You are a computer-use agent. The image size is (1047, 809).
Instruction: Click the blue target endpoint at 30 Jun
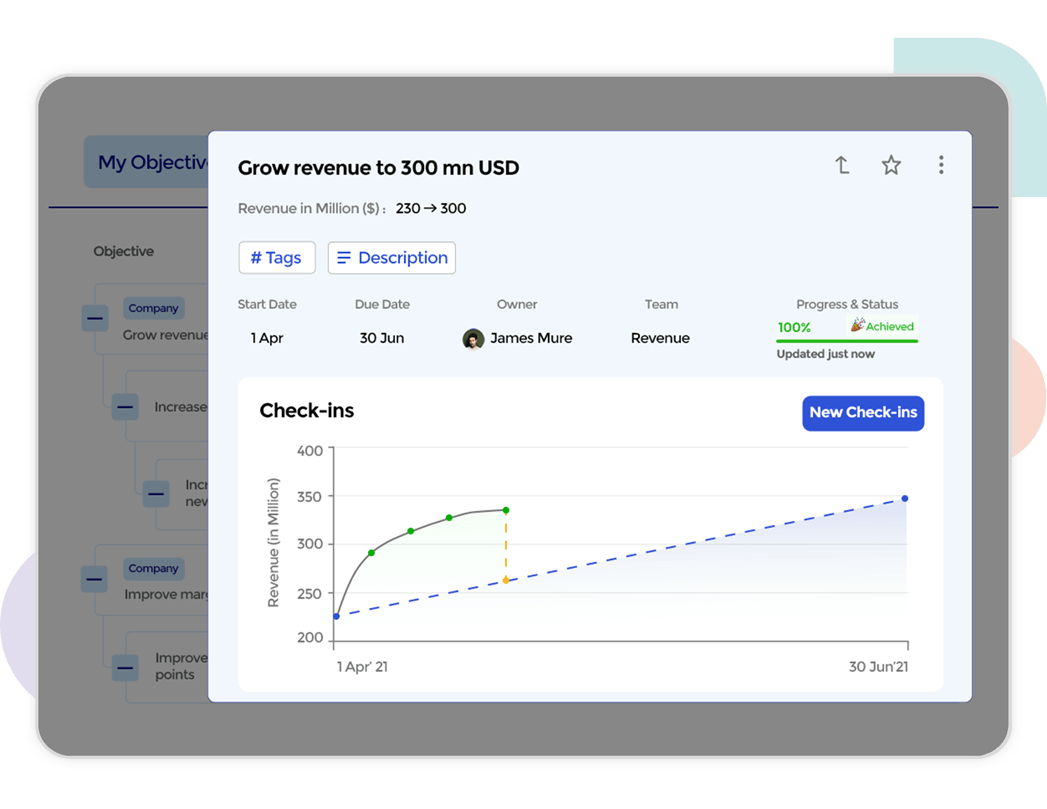coord(905,499)
